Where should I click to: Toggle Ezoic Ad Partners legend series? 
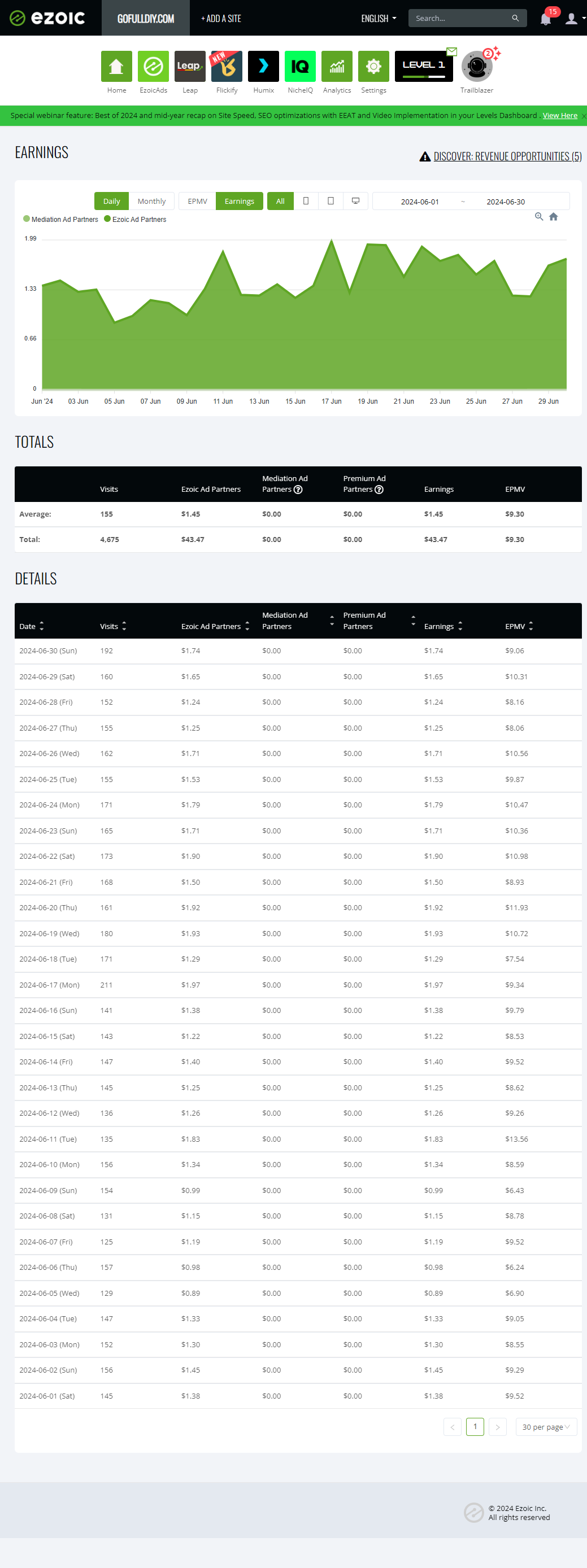[135, 219]
